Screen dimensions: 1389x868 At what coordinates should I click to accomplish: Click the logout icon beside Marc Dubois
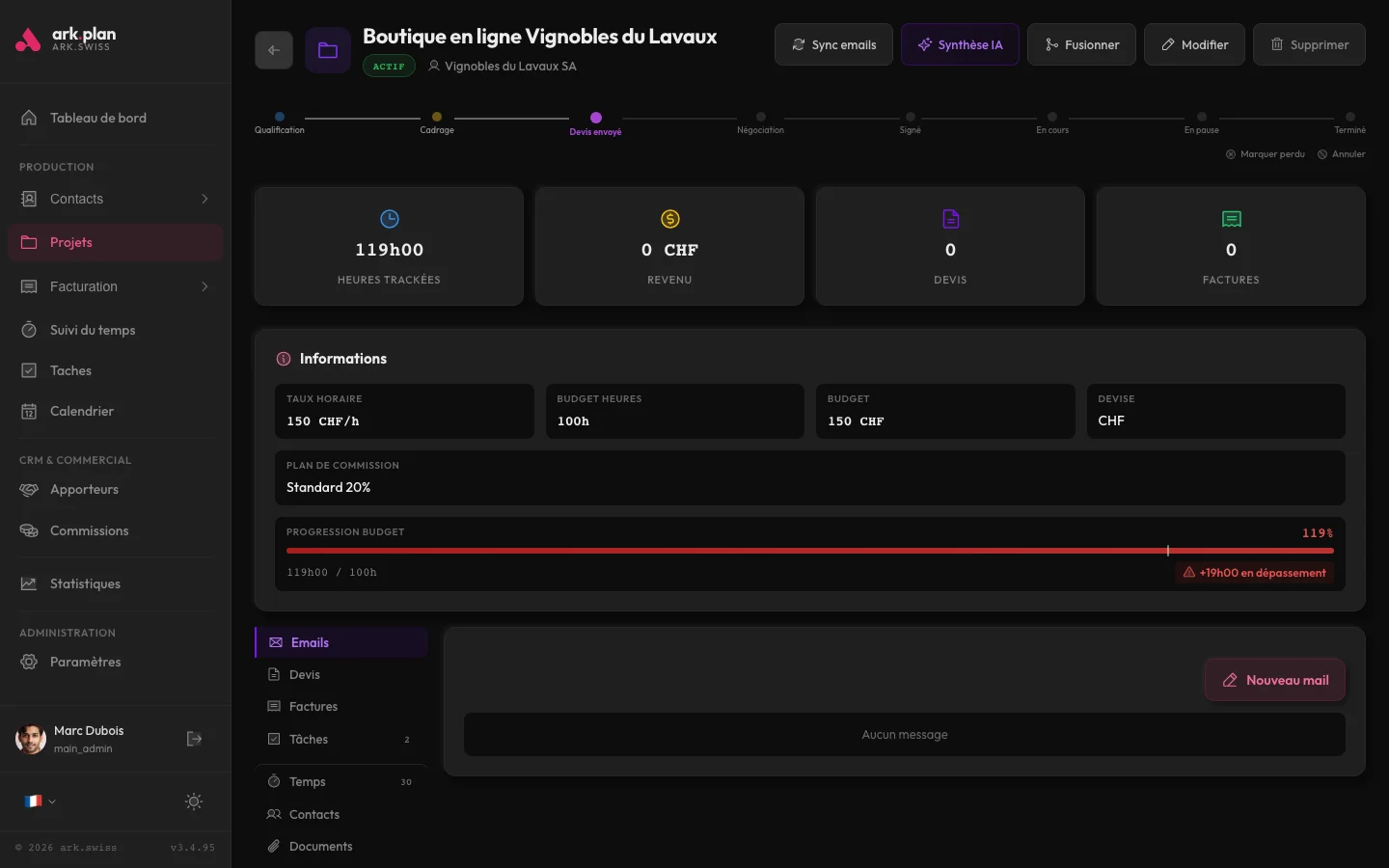coord(194,739)
